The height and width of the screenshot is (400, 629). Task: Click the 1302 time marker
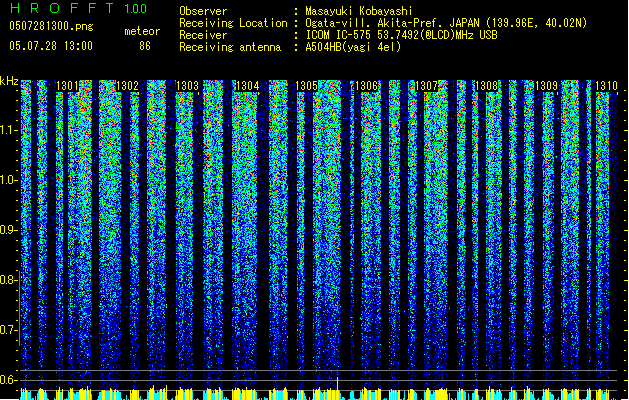click(x=127, y=86)
